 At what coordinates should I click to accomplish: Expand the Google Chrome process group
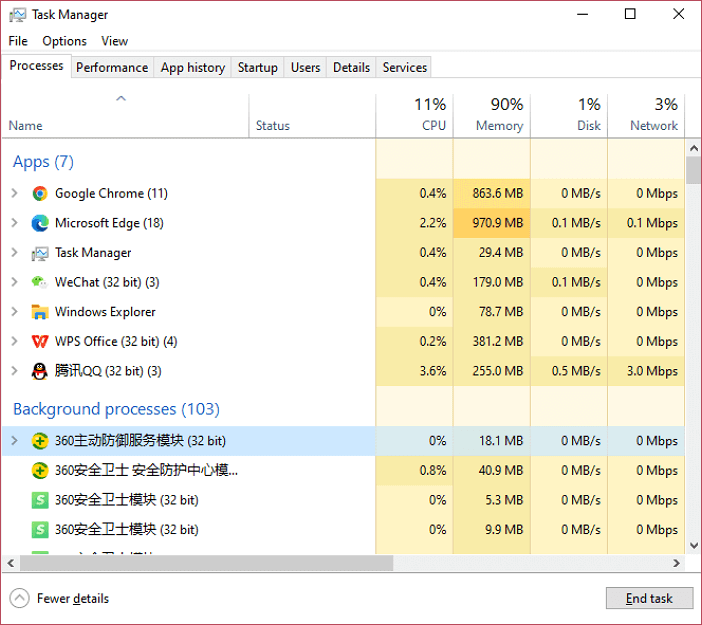pos(14,193)
